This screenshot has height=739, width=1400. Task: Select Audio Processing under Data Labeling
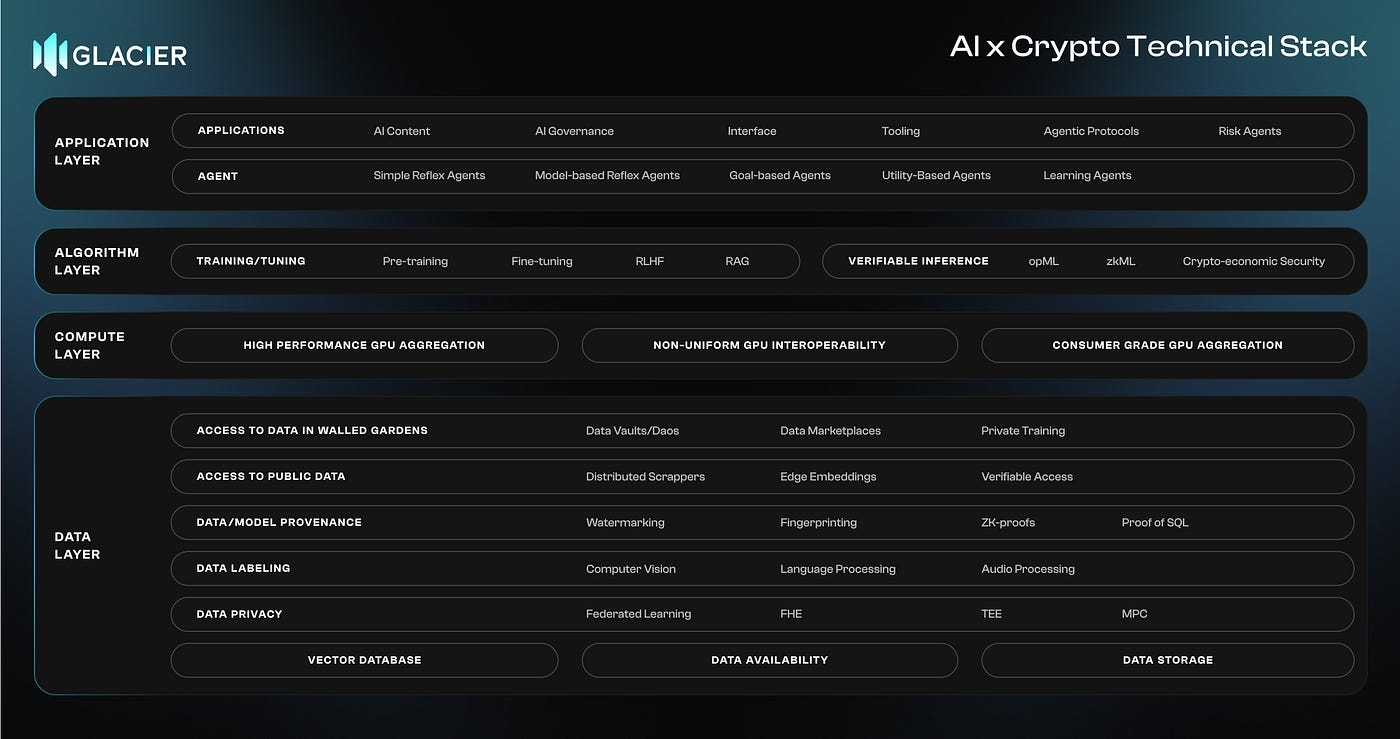pos(1028,569)
